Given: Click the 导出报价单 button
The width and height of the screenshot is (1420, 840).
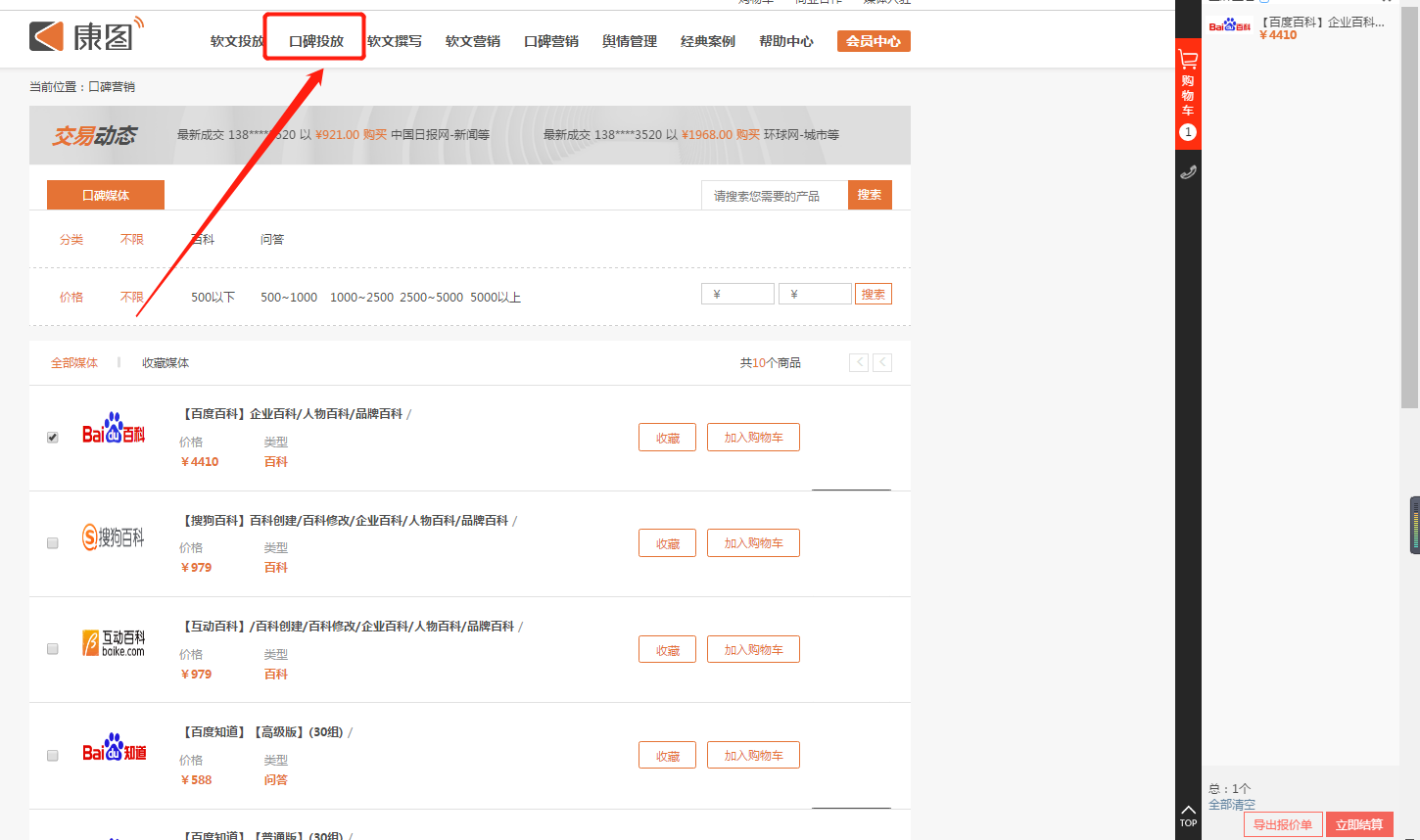Looking at the screenshot, I should [x=1283, y=824].
